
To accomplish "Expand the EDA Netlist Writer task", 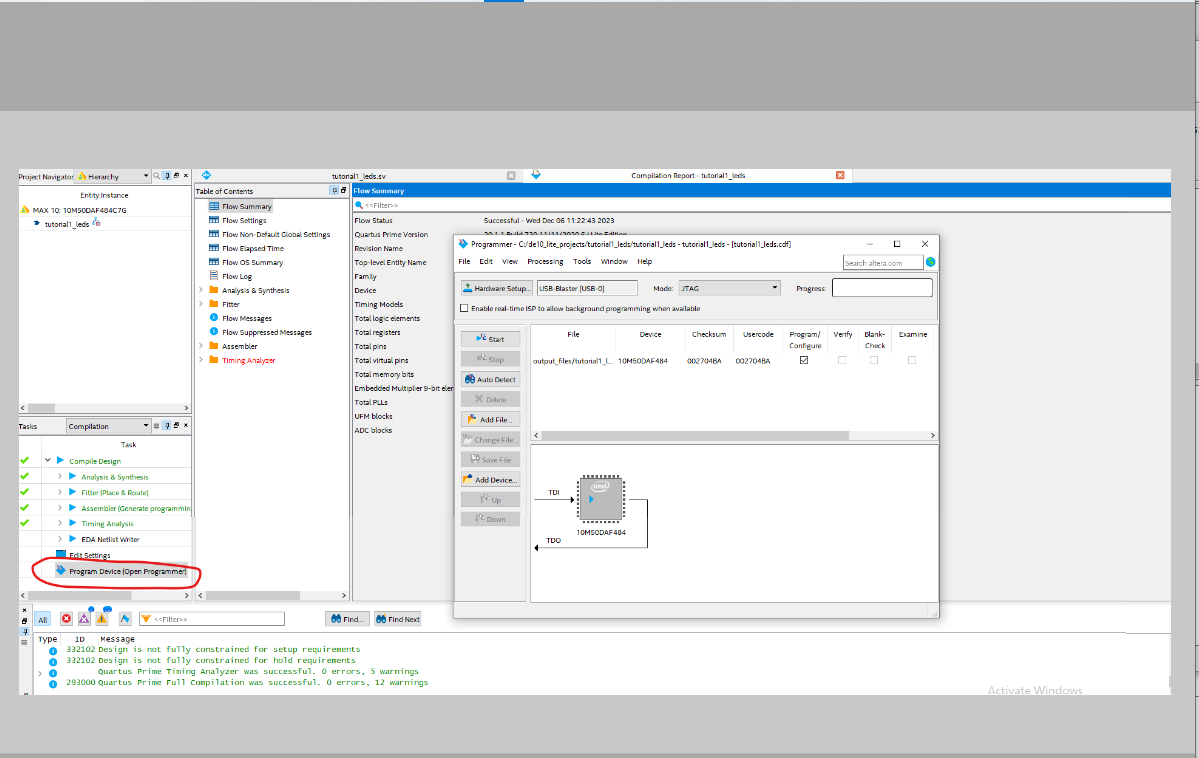I will coord(60,539).
